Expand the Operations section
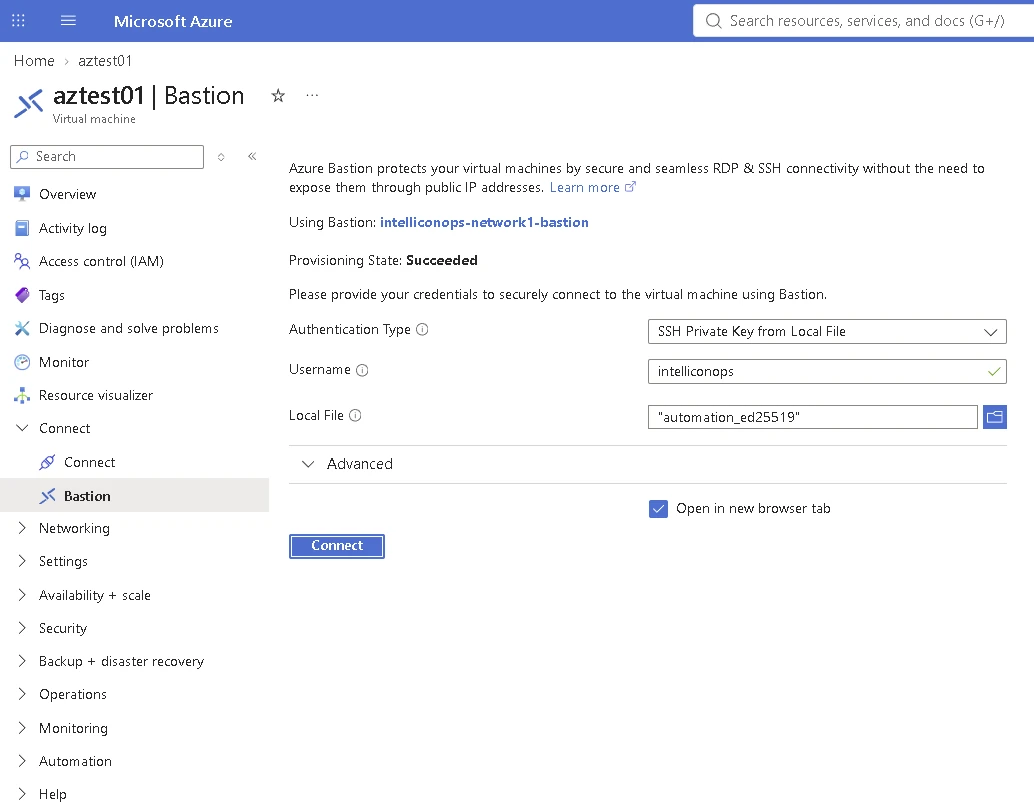Image resolution: width=1034 pixels, height=802 pixels. tap(22, 694)
